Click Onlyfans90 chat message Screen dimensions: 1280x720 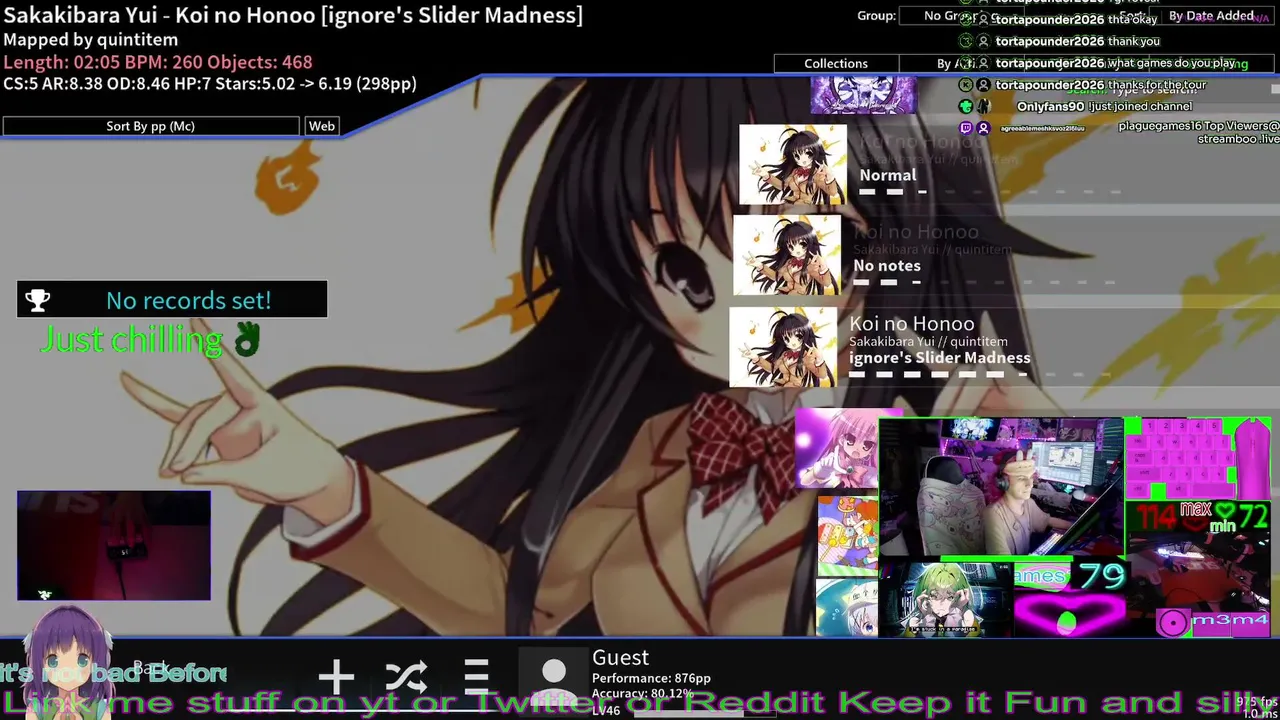pyautogui.click(x=1104, y=106)
